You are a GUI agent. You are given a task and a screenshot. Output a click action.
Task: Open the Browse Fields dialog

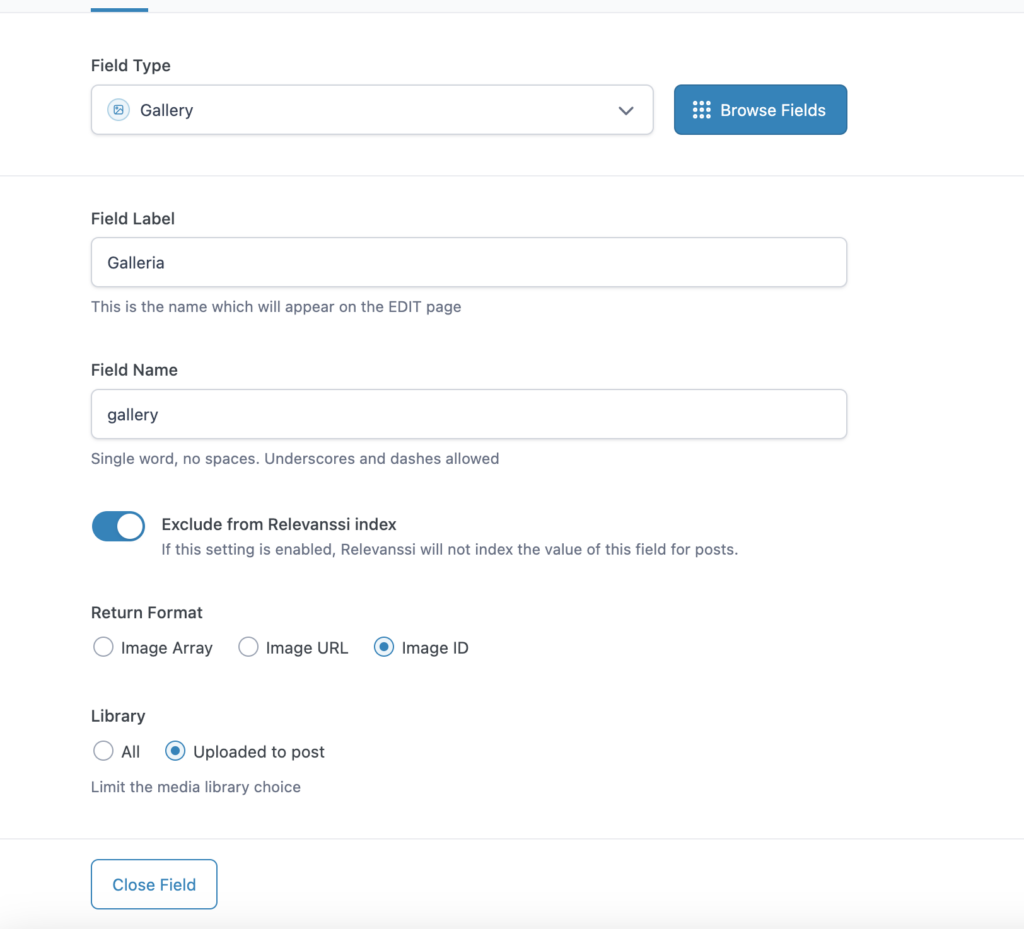point(760,110)
